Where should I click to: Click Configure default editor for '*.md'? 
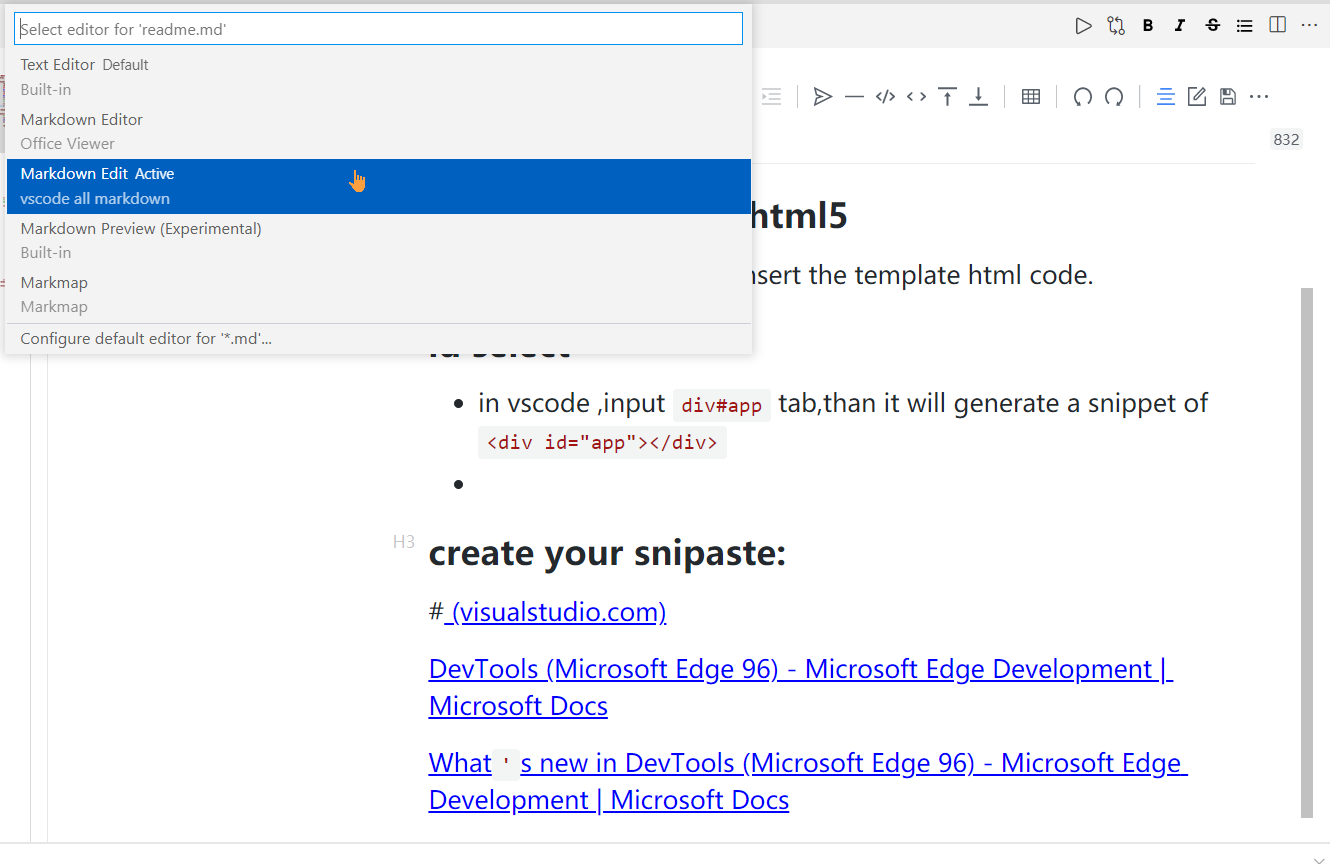click(146, 338)
